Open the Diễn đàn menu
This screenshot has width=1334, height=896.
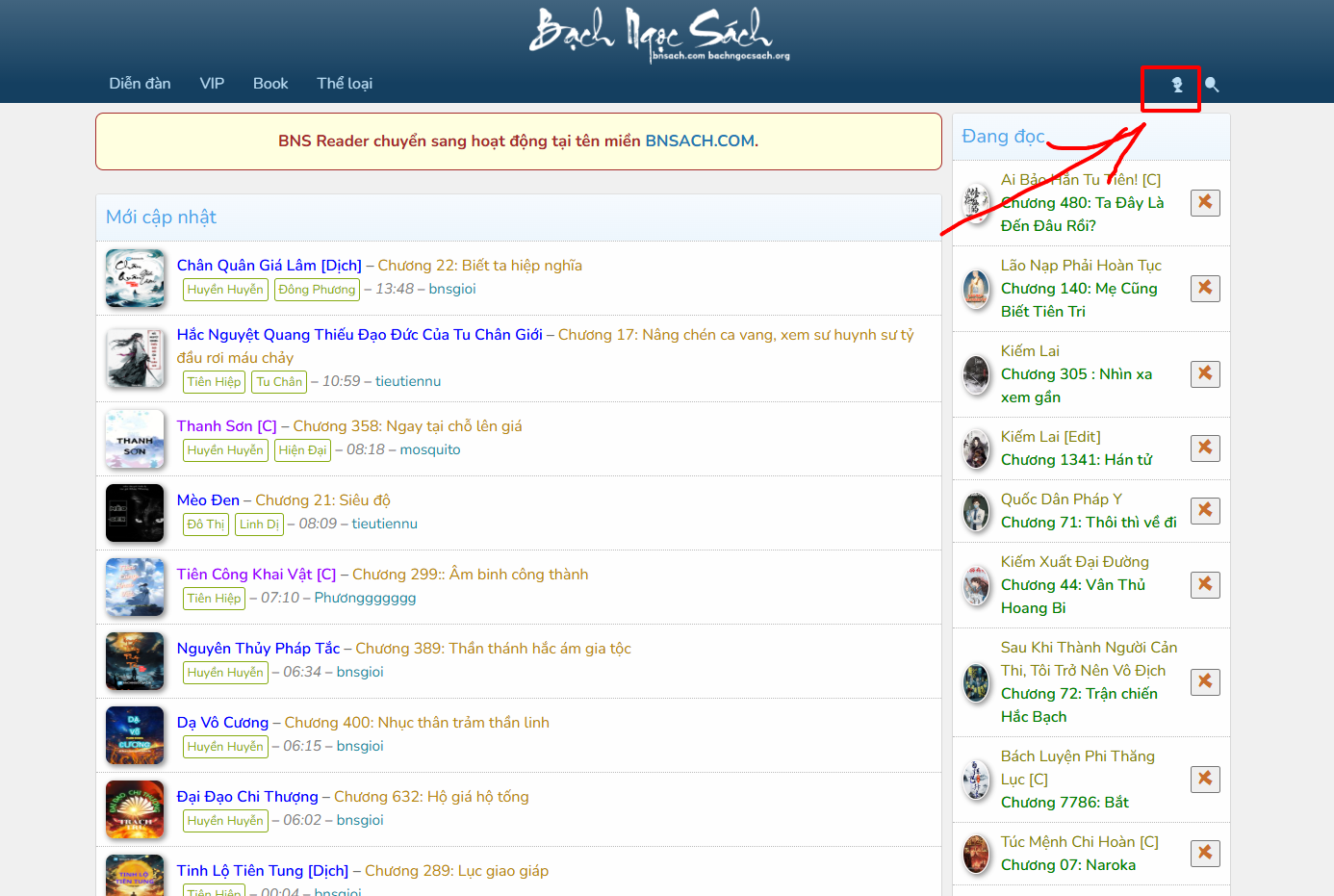(x=140, y=84)
